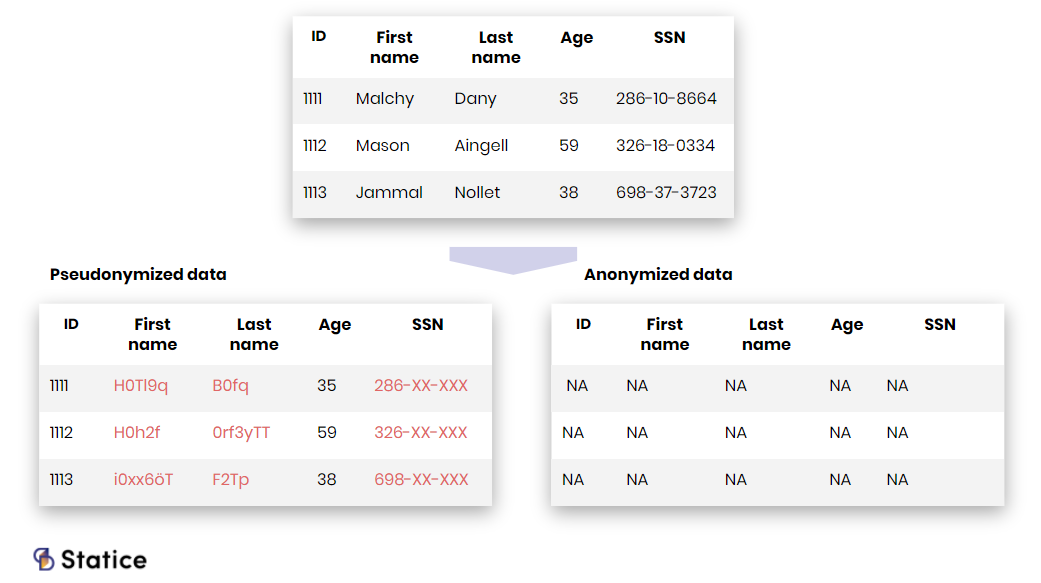Select the age 59 in original table
1041x583 pixels.
568,145
